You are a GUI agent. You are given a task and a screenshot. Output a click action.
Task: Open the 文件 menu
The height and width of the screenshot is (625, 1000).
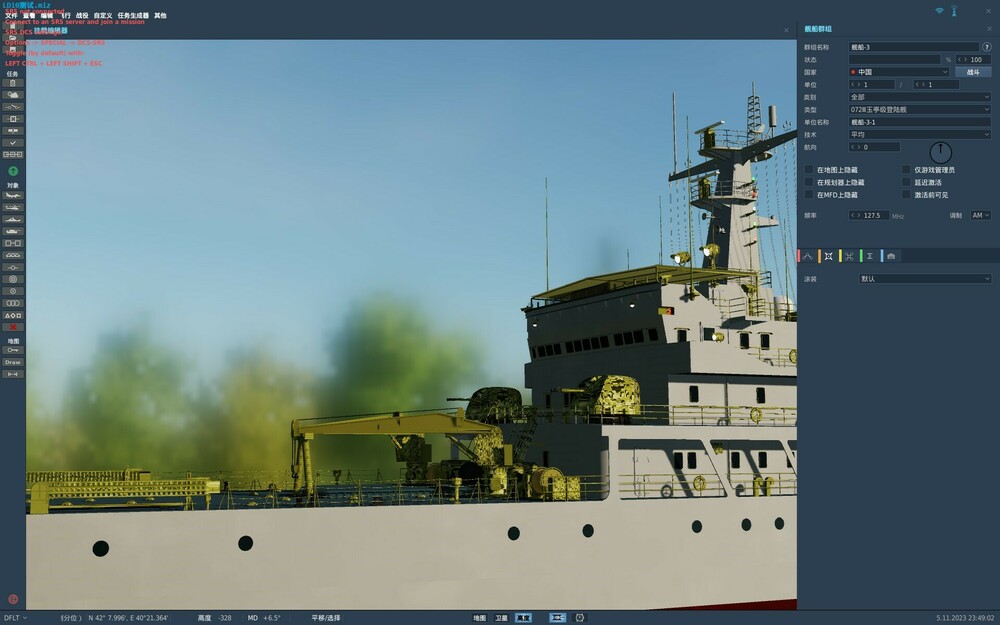(x=11, y=15)
